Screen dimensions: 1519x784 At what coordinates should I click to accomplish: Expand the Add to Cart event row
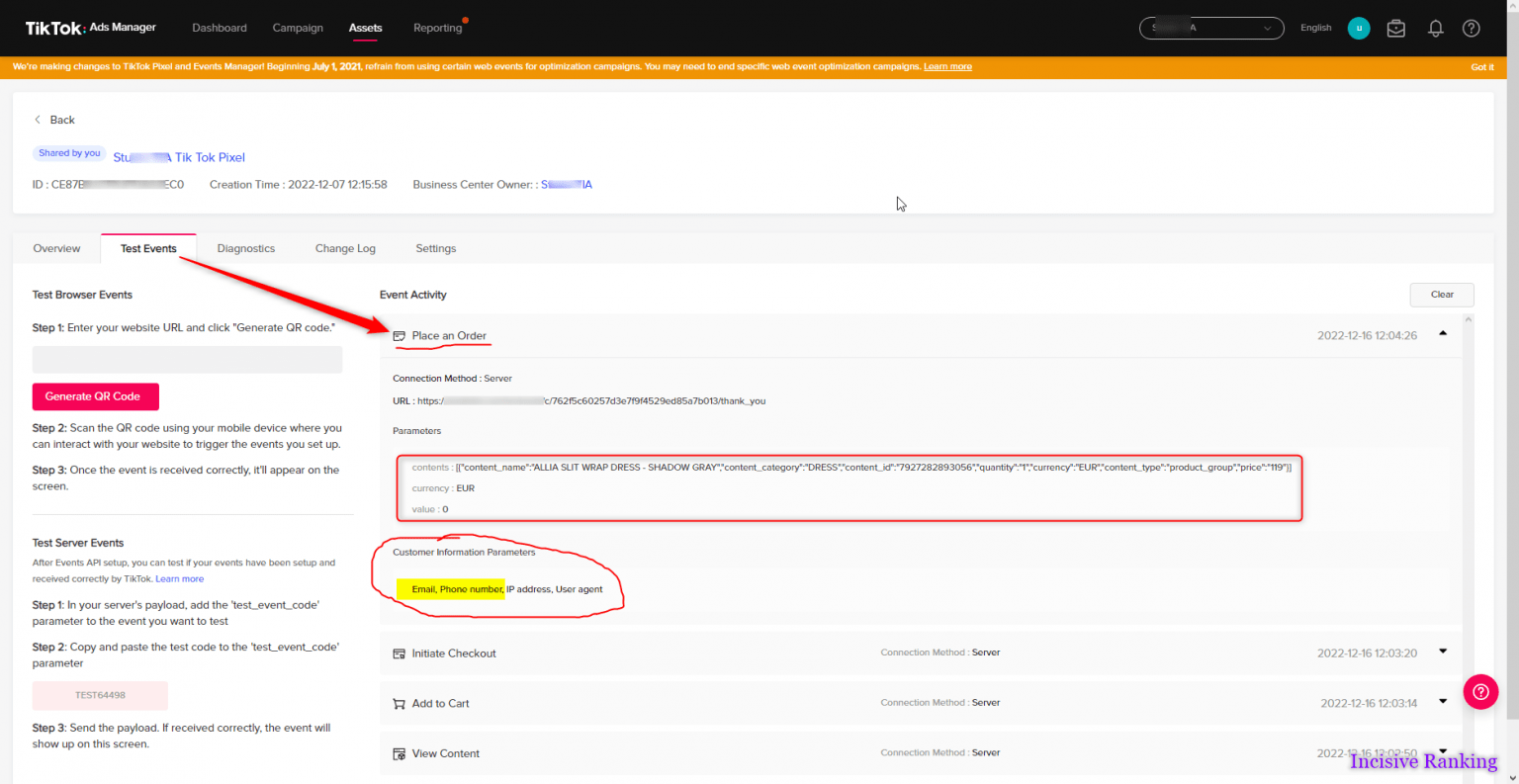tap(1443, 702)
